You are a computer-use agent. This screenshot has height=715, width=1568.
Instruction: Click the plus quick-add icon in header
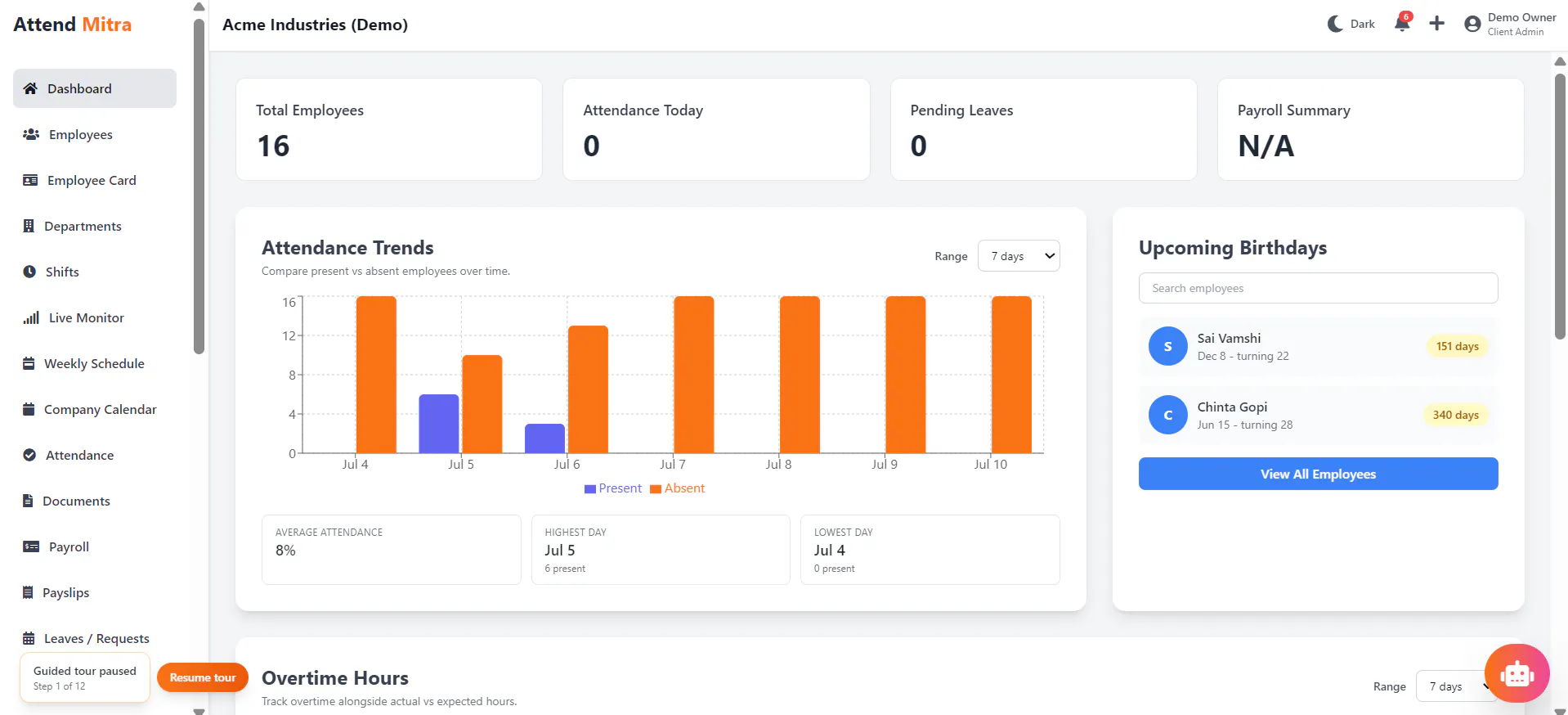[x=1436, y=24]
